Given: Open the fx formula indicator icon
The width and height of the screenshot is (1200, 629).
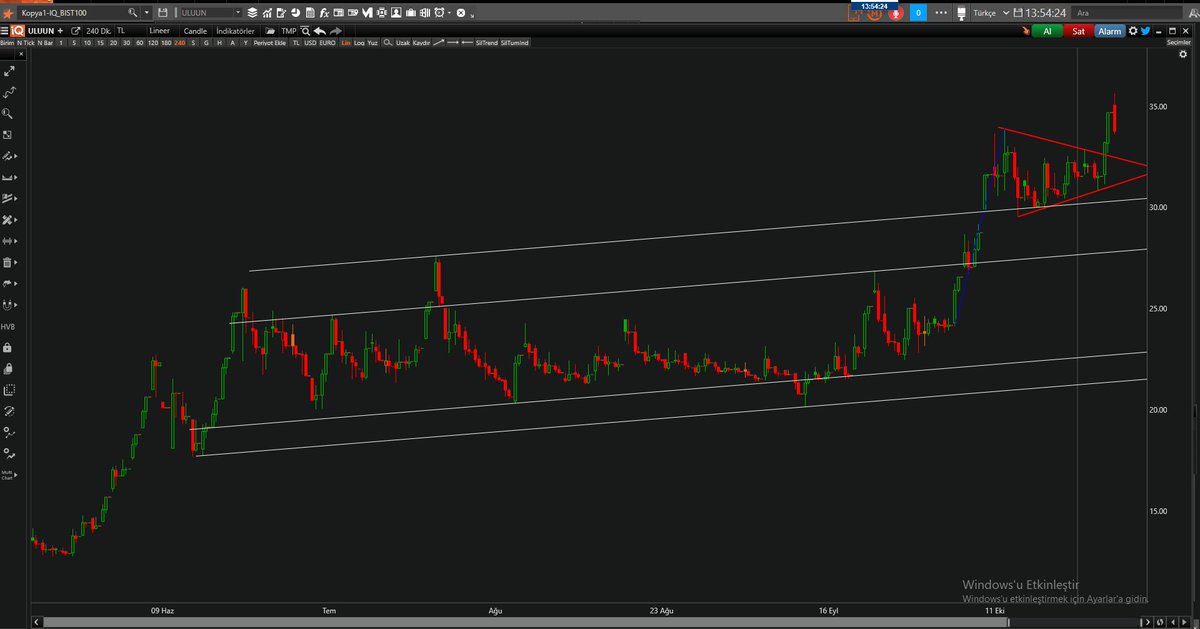Looking at the screenshot, I should tap(325, 13).
